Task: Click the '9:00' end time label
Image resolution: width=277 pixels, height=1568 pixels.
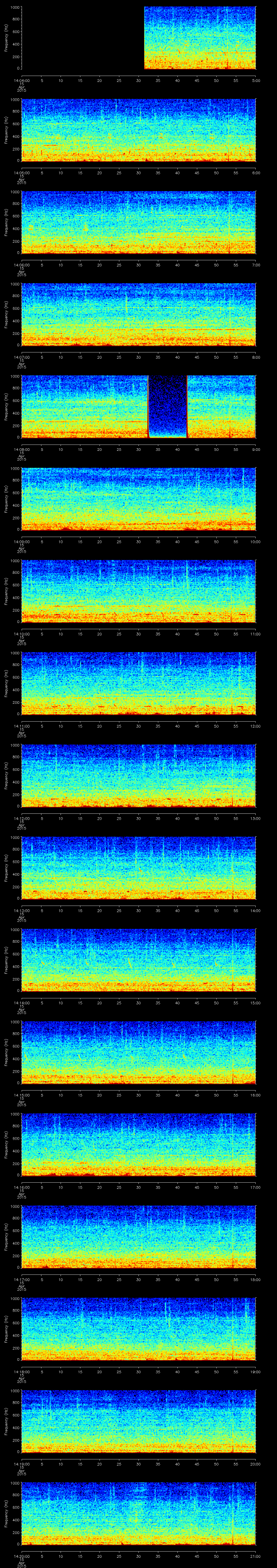Action: [x=256, y=449]
